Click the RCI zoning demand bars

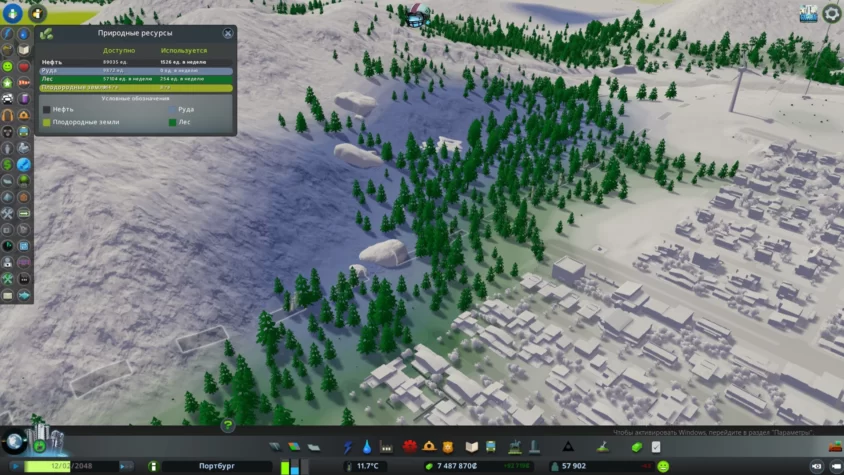coord(294,466)
